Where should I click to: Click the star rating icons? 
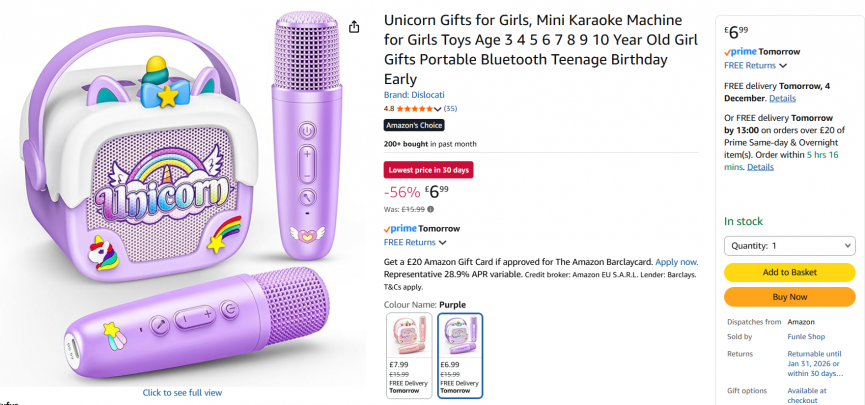pyautogui.click(x=416, y=108)
